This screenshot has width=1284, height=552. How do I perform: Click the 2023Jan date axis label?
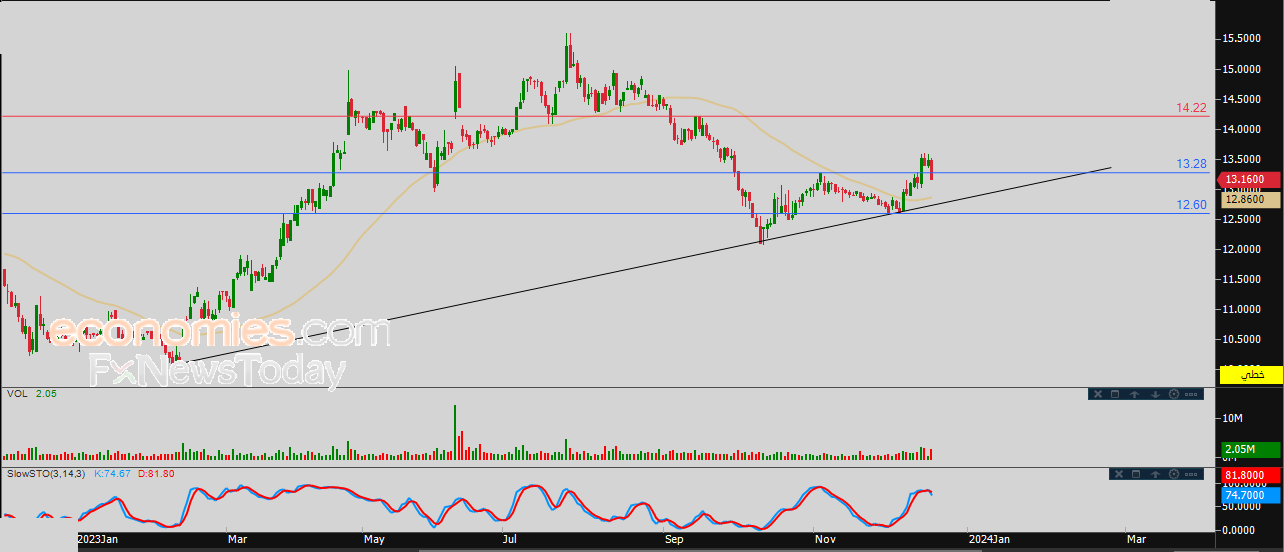pos(99,540)
